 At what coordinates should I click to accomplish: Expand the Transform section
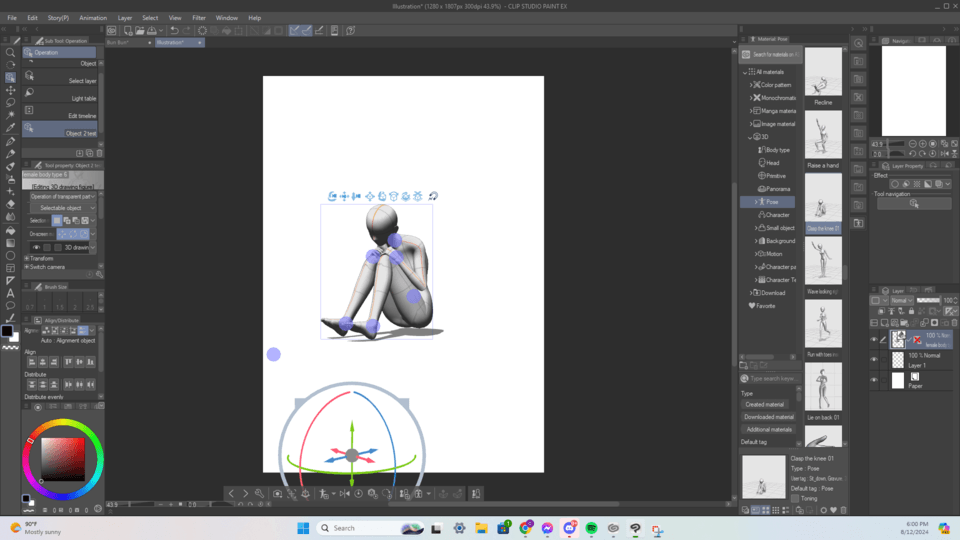click(x=26, y=258)
